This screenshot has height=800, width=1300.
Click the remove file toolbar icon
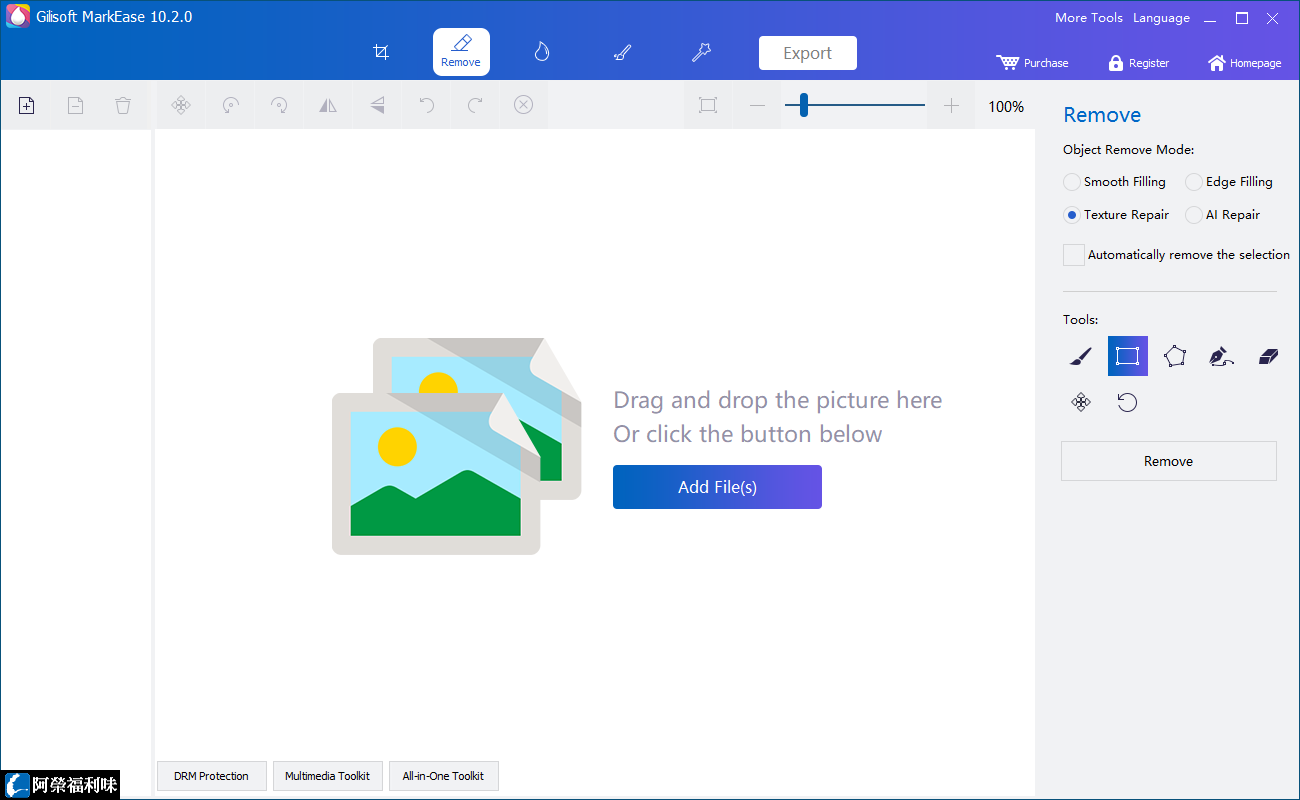(75, 105)
